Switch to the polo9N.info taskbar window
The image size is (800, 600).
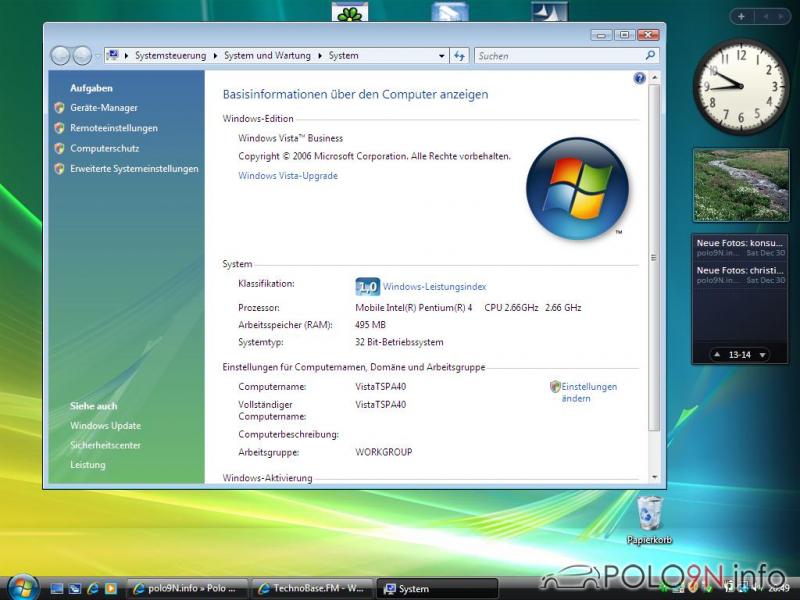click(187, 588)
